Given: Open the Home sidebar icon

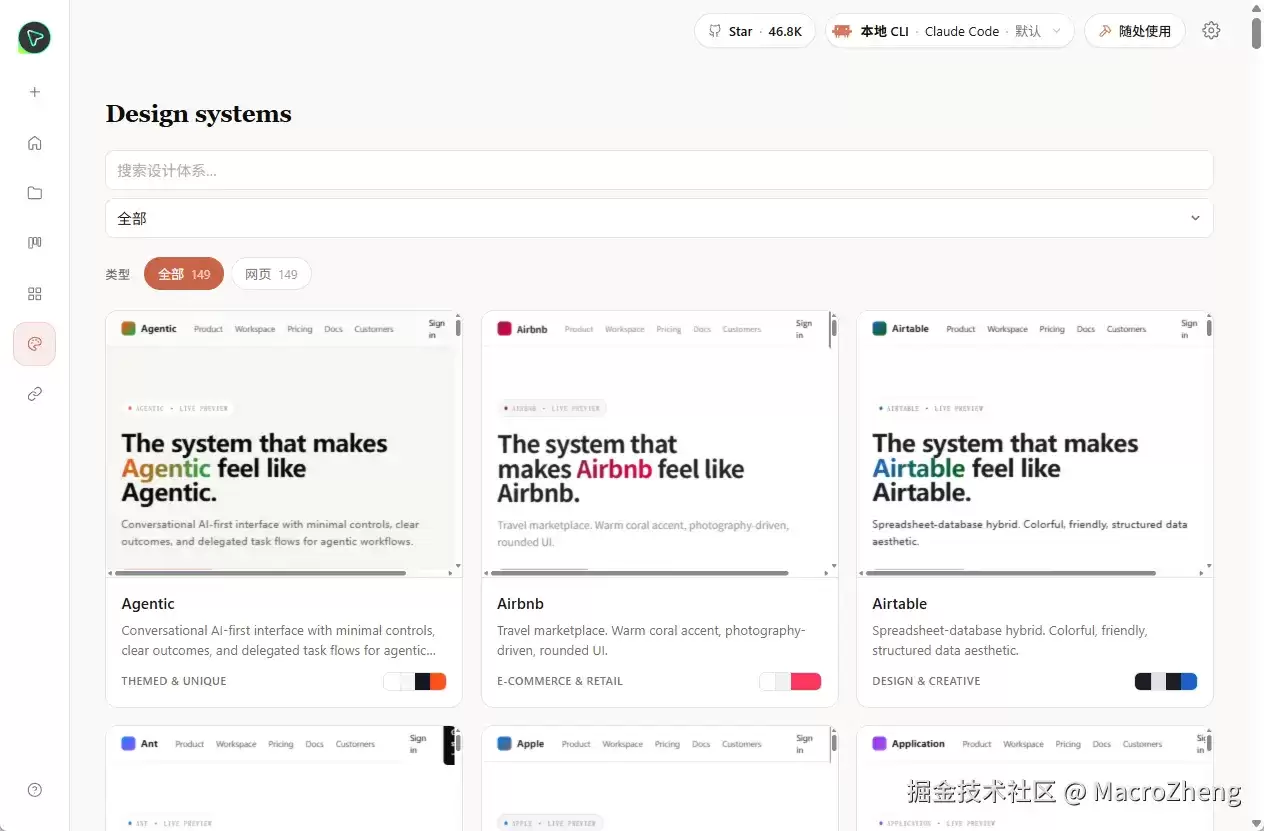Looking at the screenshot, I should click(x=35, y=143).
